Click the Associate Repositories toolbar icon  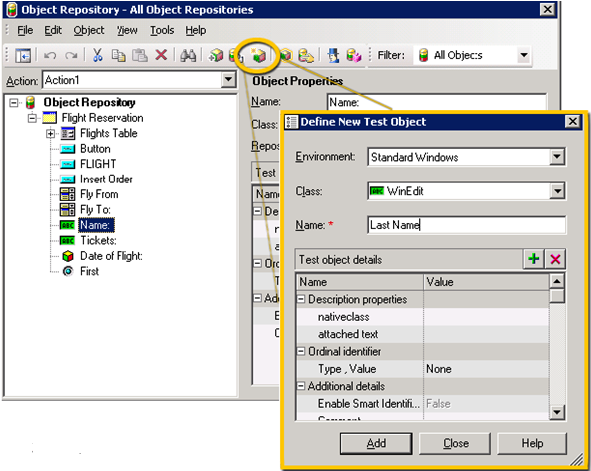tap(354, 56)
